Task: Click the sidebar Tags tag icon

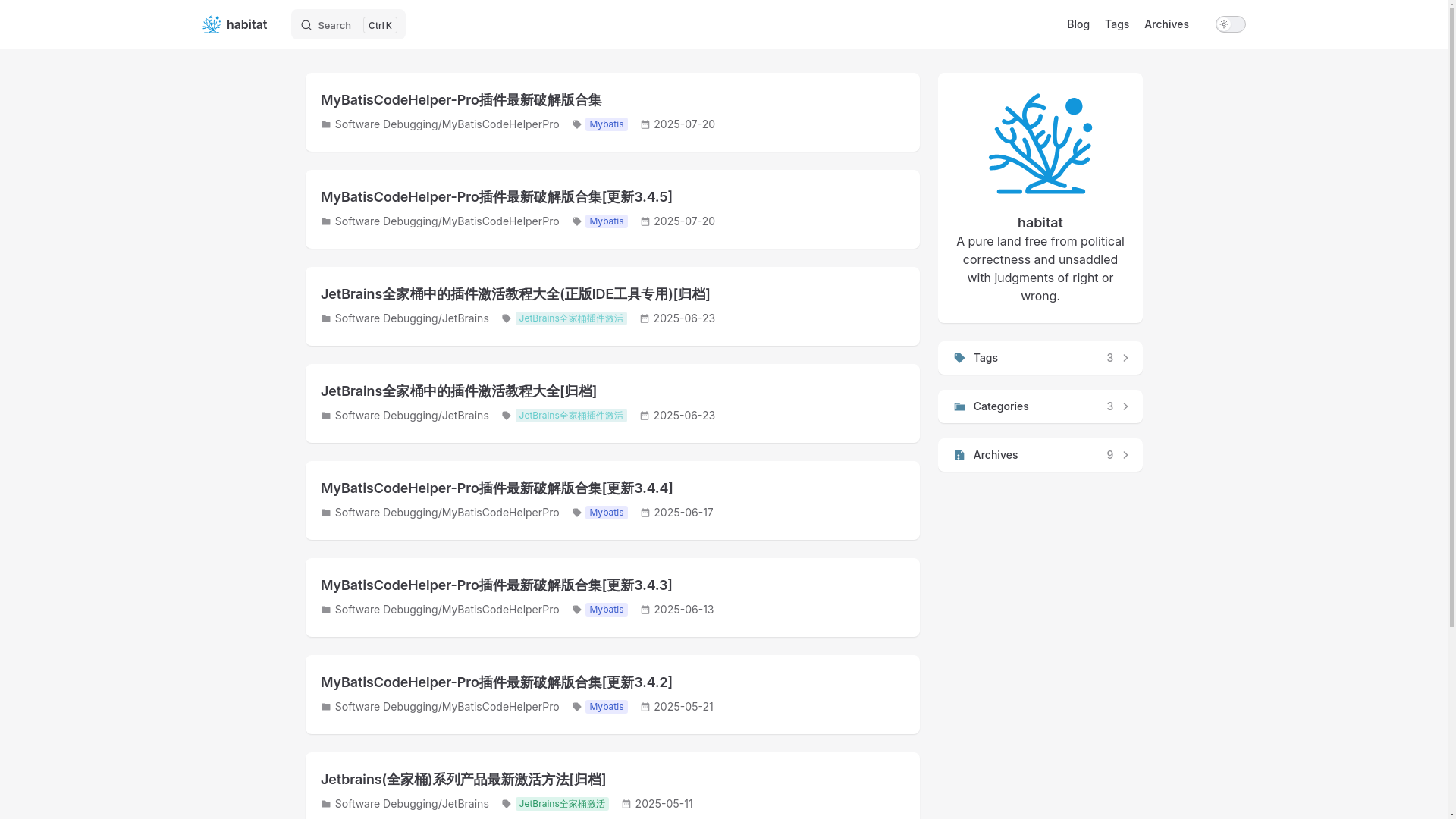Action: tap(959, 358)
